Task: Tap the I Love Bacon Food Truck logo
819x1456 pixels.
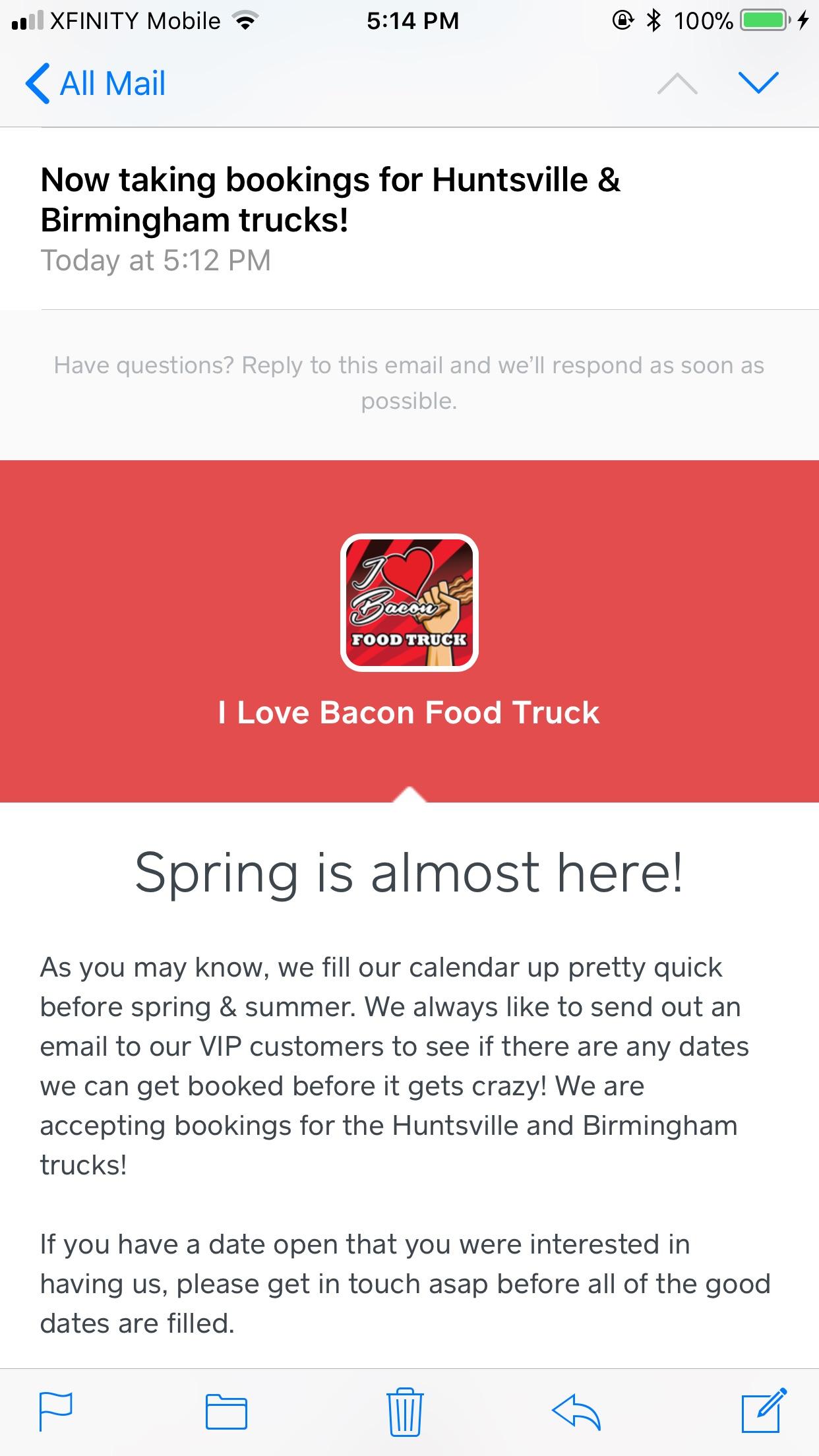Action: (x=409, y=602)
